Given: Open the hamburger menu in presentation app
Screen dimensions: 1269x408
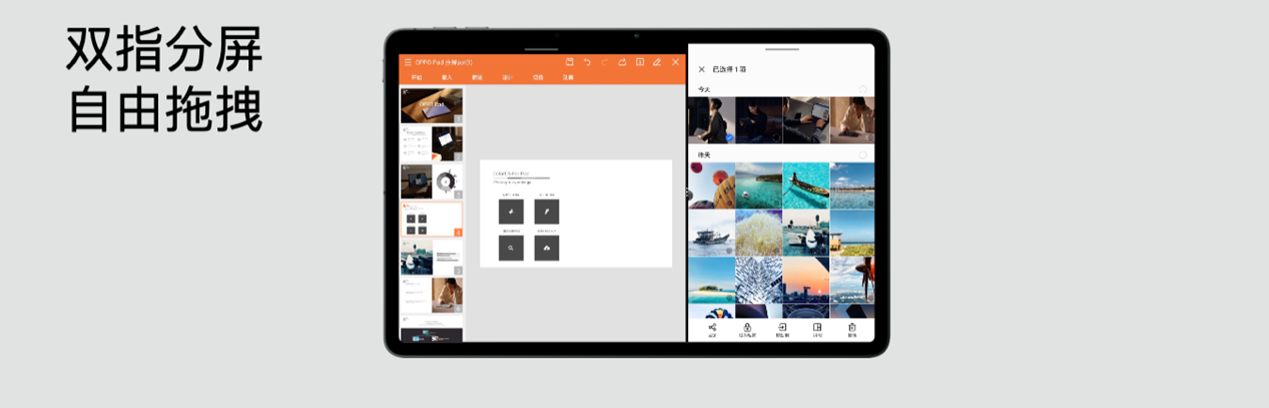Looking at the screenshot, I should 407,62.
